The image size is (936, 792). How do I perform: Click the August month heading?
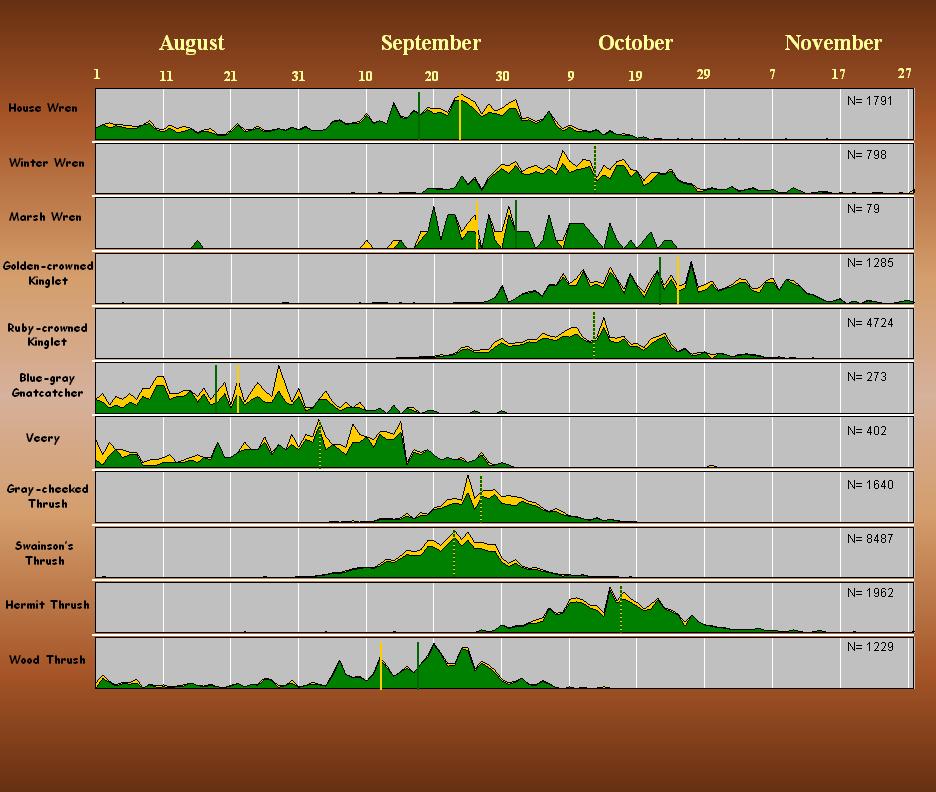click(x=191, y=43)
